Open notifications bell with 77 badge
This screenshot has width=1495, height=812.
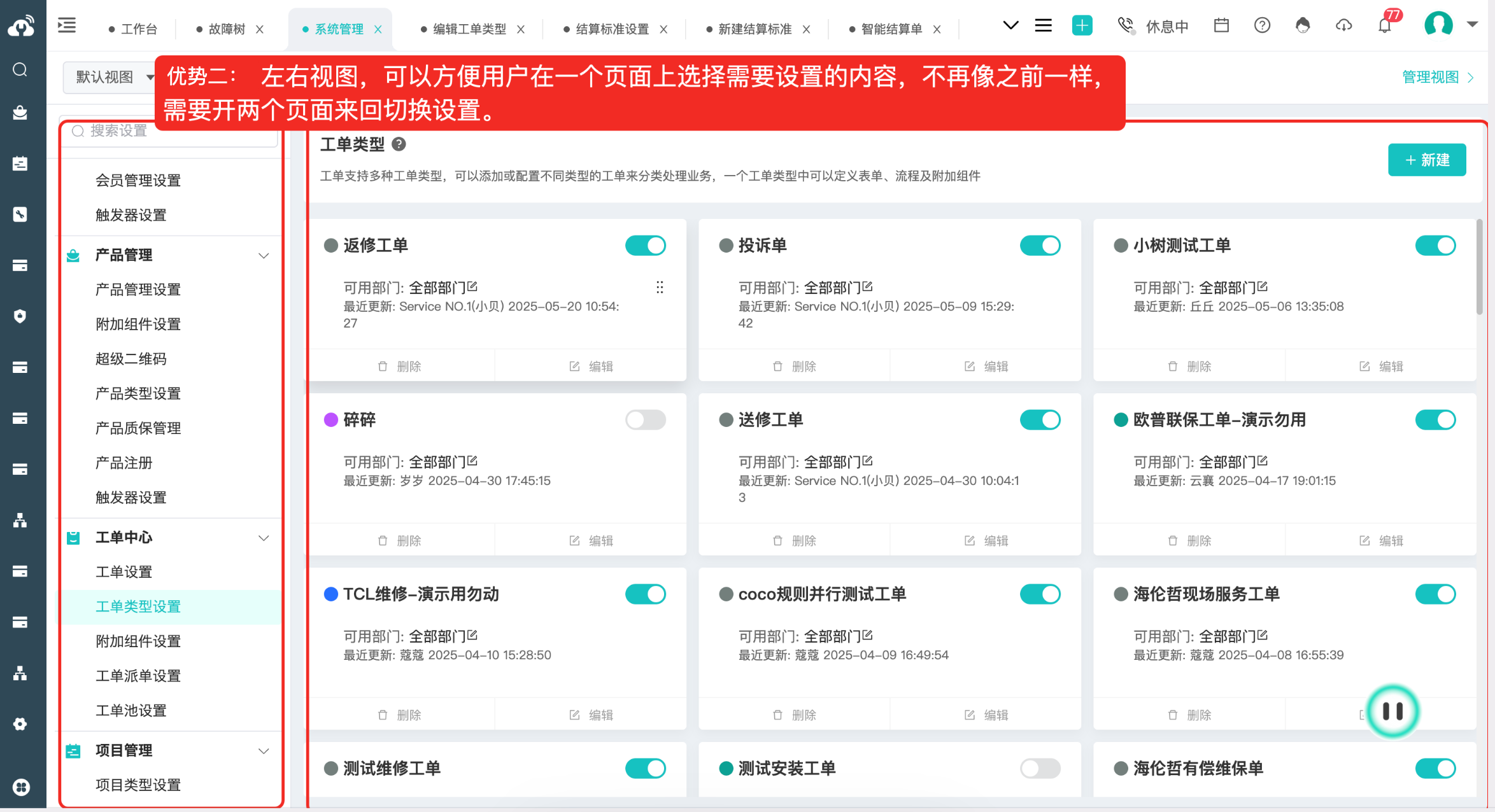tap(1385, 25)
